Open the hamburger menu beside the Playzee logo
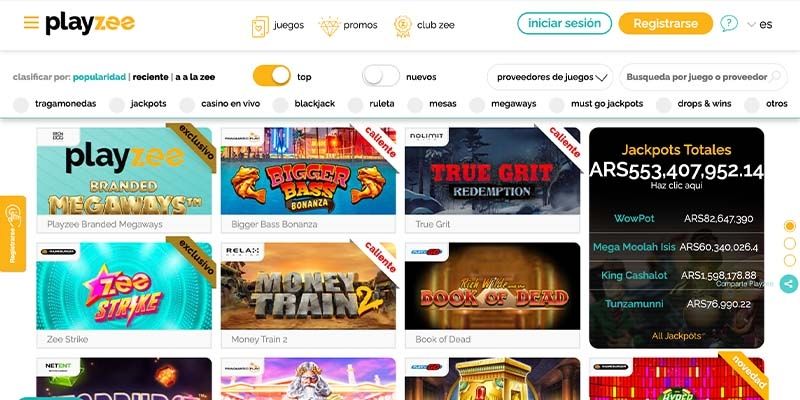Viewport: 800px width, 400px height. (x=31, y=22)
